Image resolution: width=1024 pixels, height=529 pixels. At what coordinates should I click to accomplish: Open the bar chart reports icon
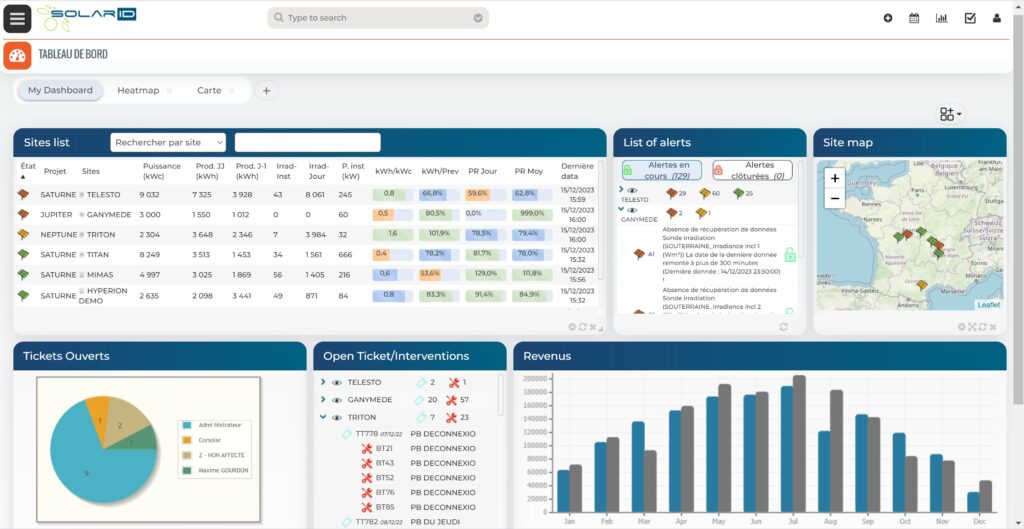click(942, 18)
